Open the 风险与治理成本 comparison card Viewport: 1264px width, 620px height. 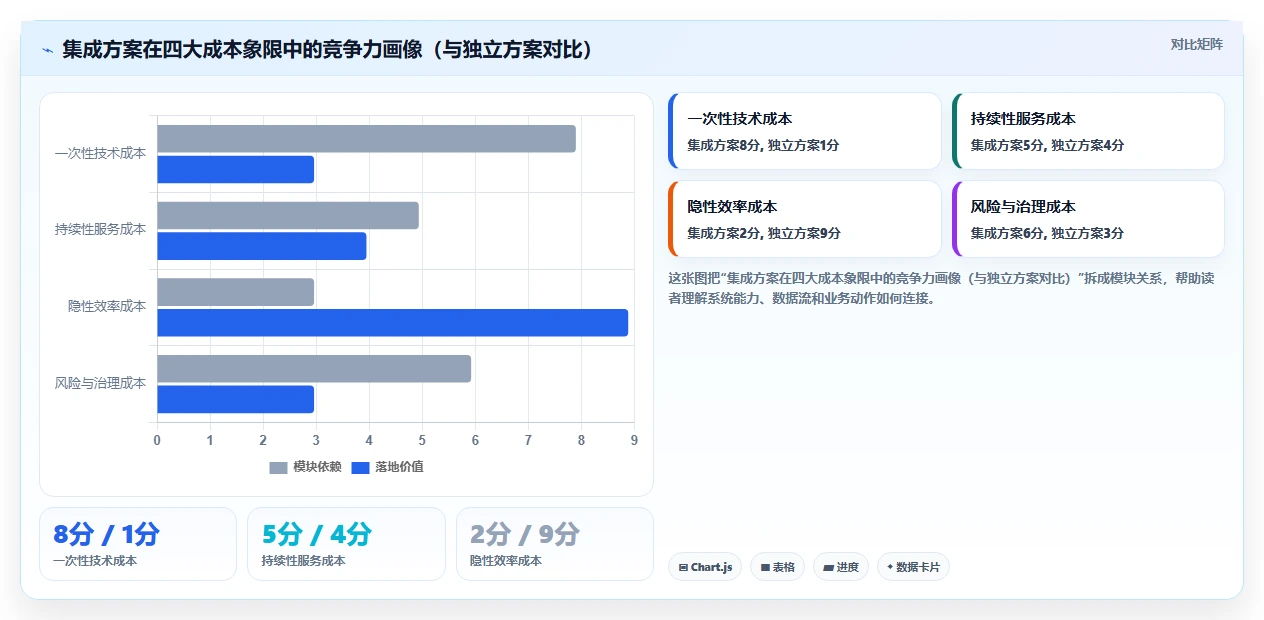coord(1088,219)
